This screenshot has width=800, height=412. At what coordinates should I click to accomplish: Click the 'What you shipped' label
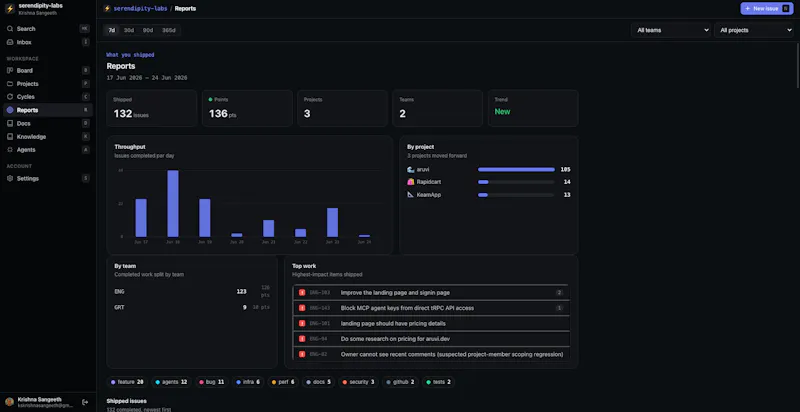tap(130, 55)
